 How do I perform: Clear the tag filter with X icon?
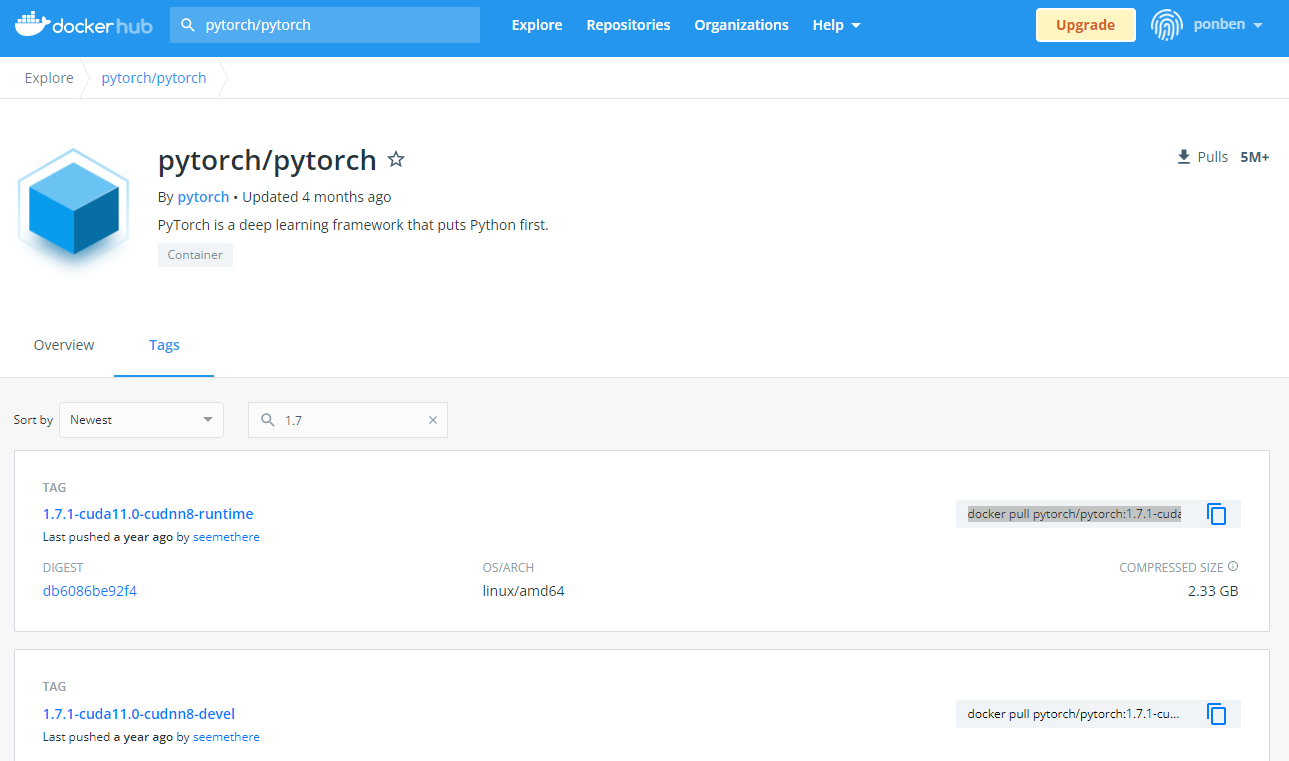[433, 420]
